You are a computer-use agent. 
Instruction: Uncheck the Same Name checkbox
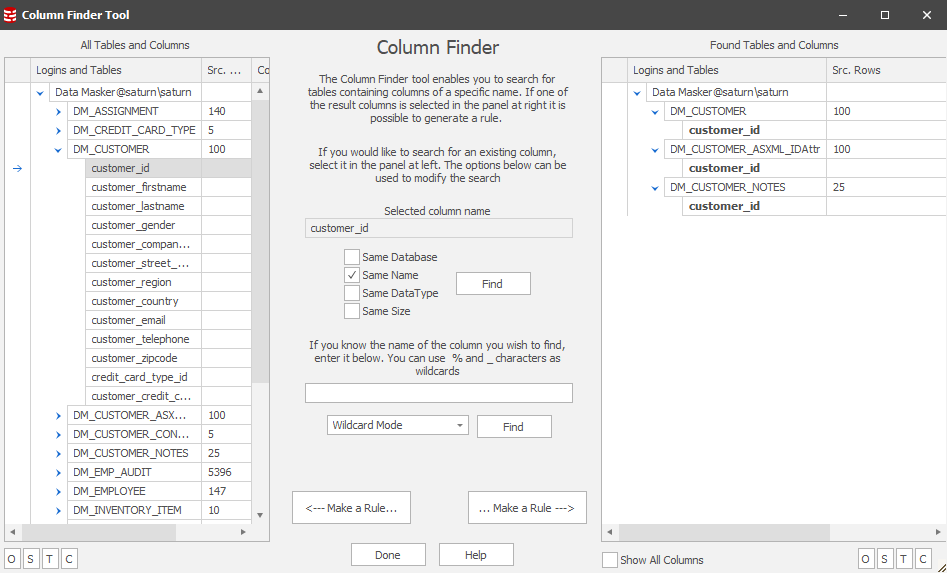coord(352,275)
